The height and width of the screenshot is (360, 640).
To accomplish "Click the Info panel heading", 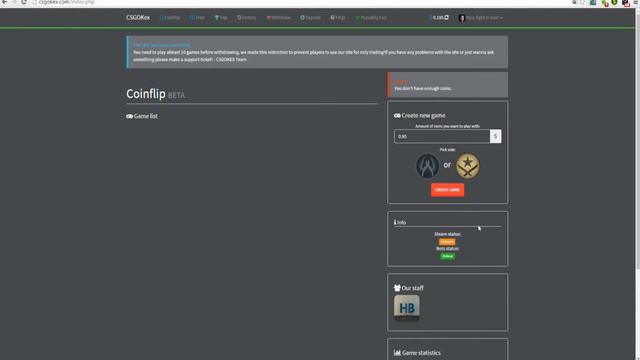I will point(400,222).
